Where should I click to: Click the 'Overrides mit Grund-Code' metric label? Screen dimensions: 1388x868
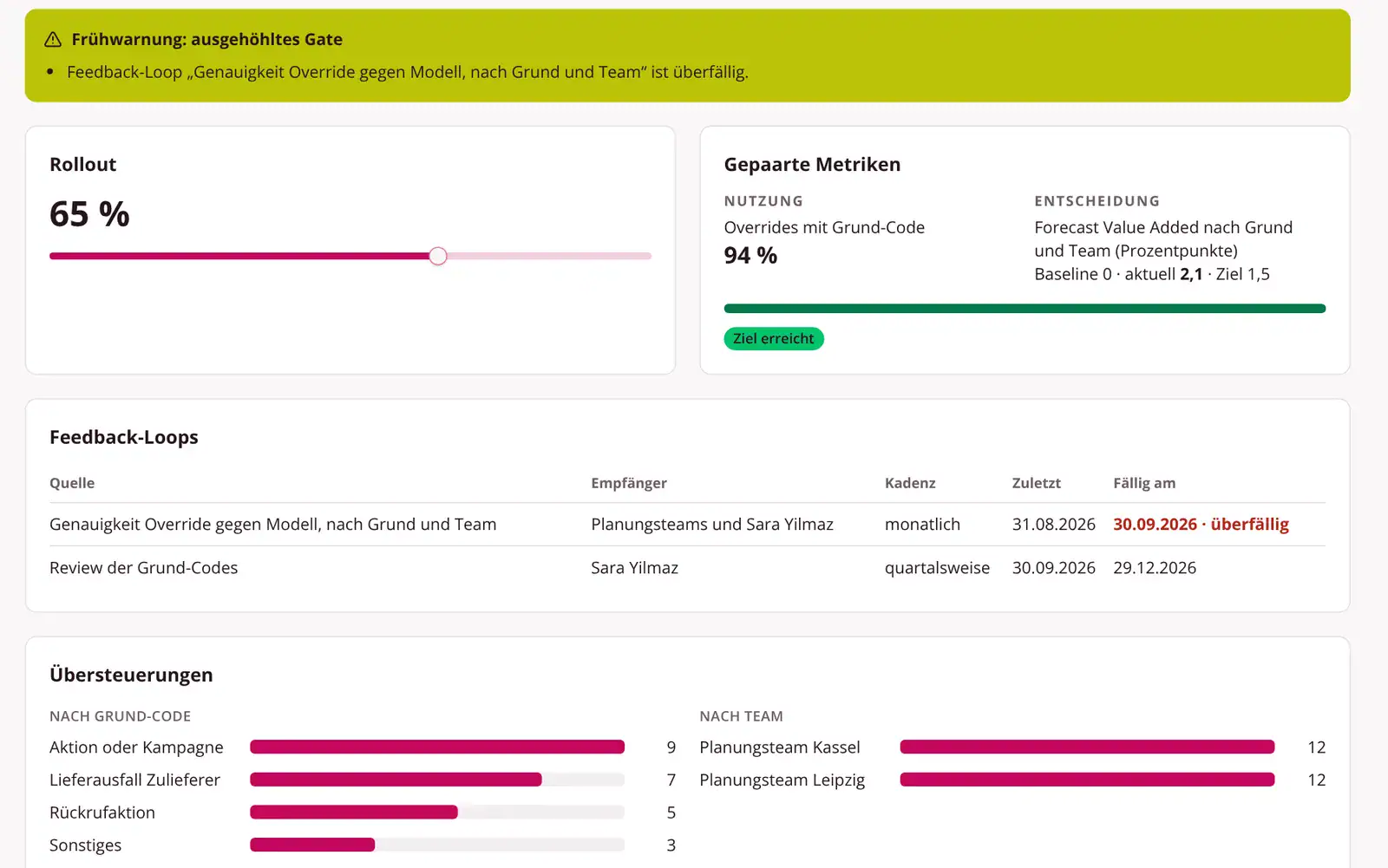pyautogui.click(x=824, y=227)
